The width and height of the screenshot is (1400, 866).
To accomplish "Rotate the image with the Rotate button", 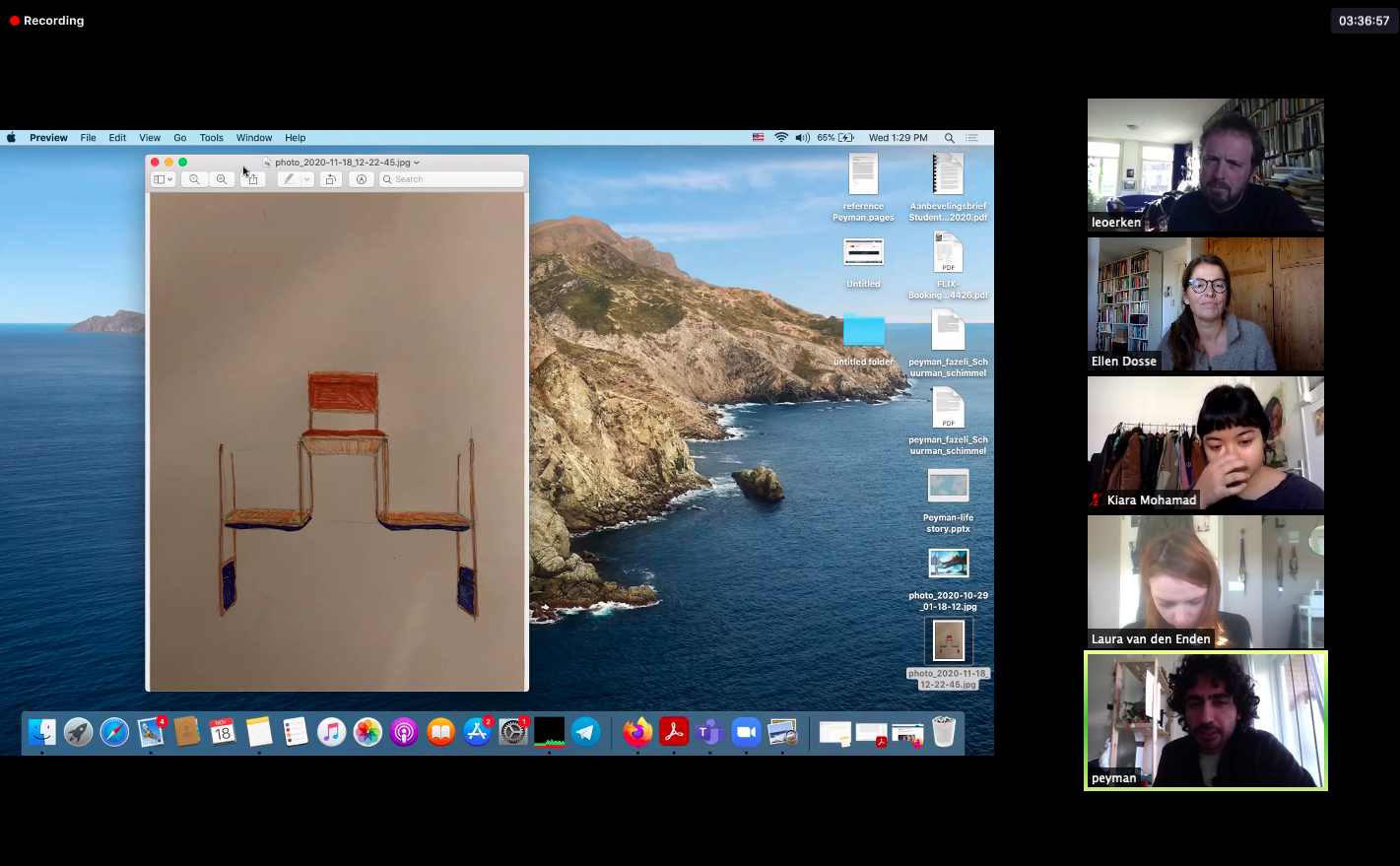I will [331, 179].
